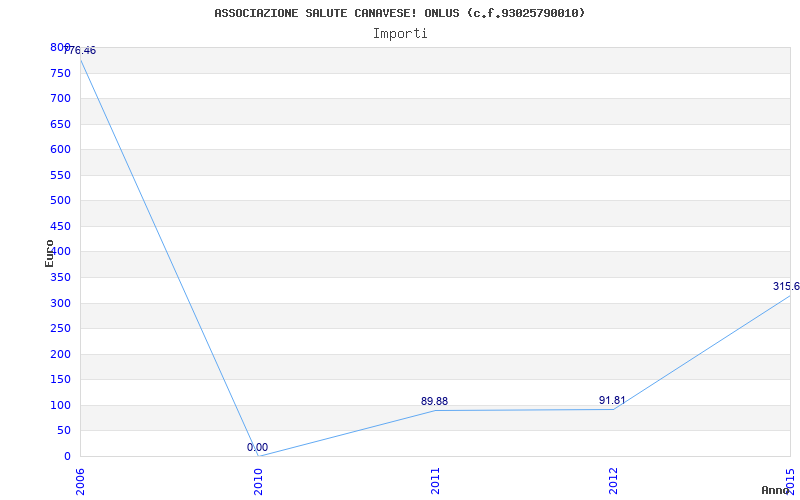Select the 91.81 data label
Screen dimensions: 800x500
tap(612, 401)
